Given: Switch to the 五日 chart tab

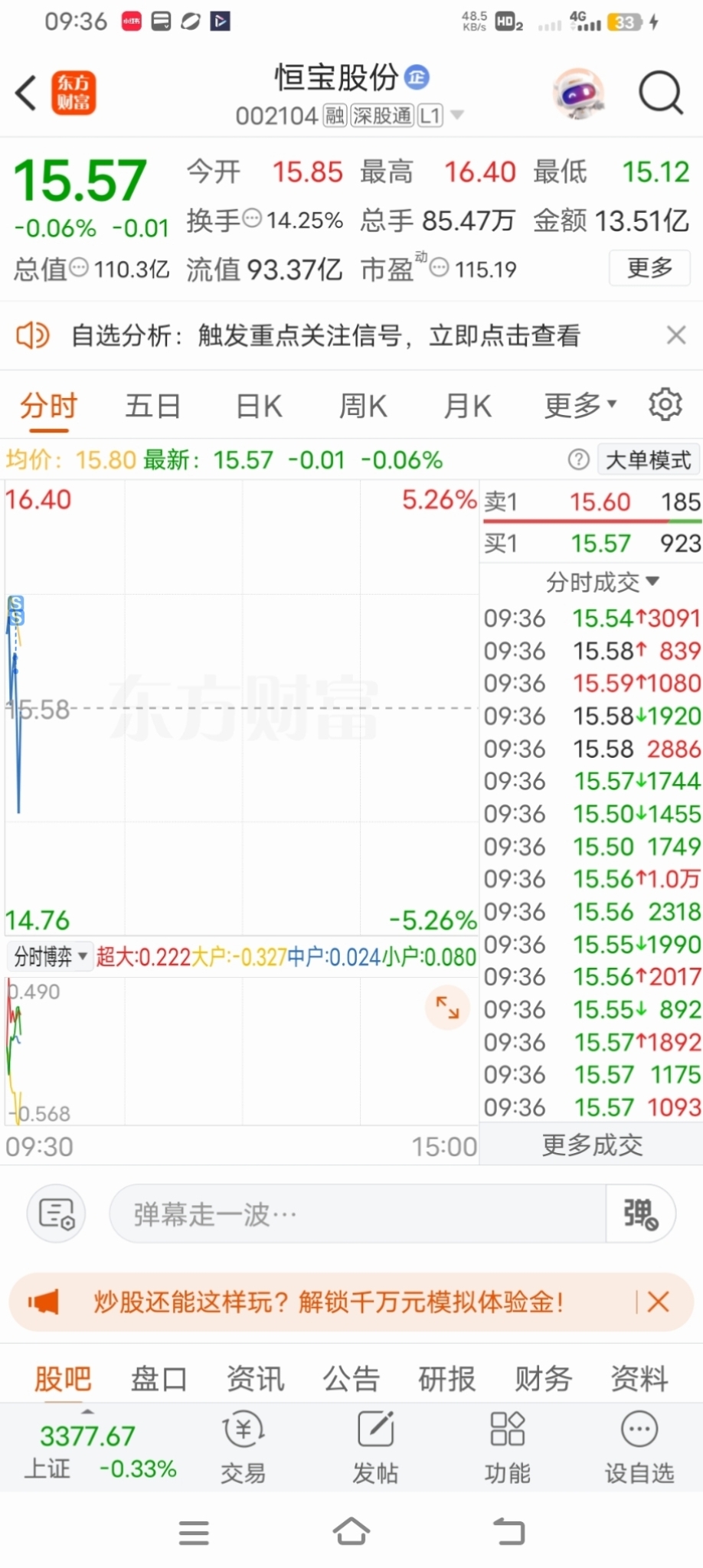Looking at the screenshot, I should coord(153,406).
